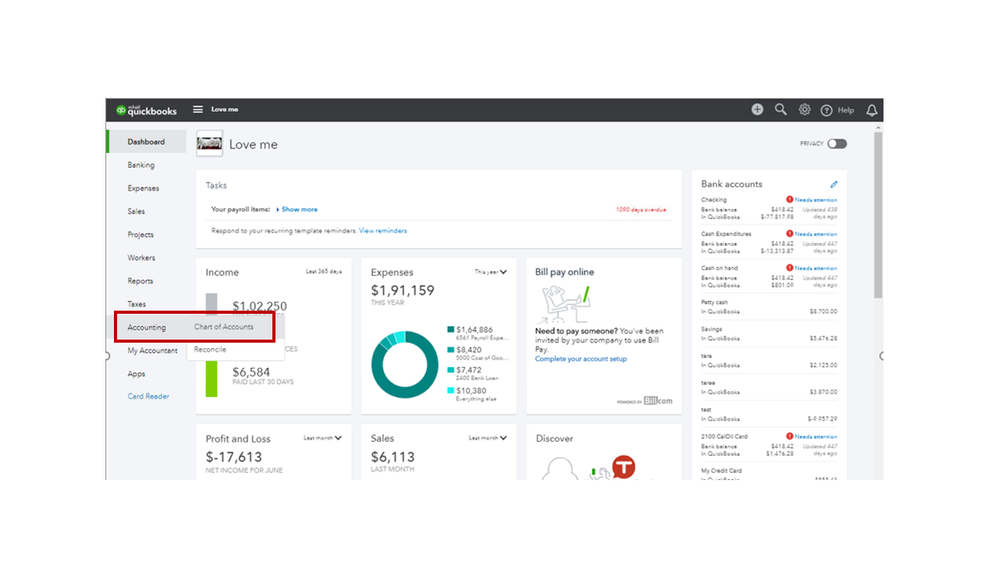Expand the Expenses 'This year' dropdown

(491, 272)
